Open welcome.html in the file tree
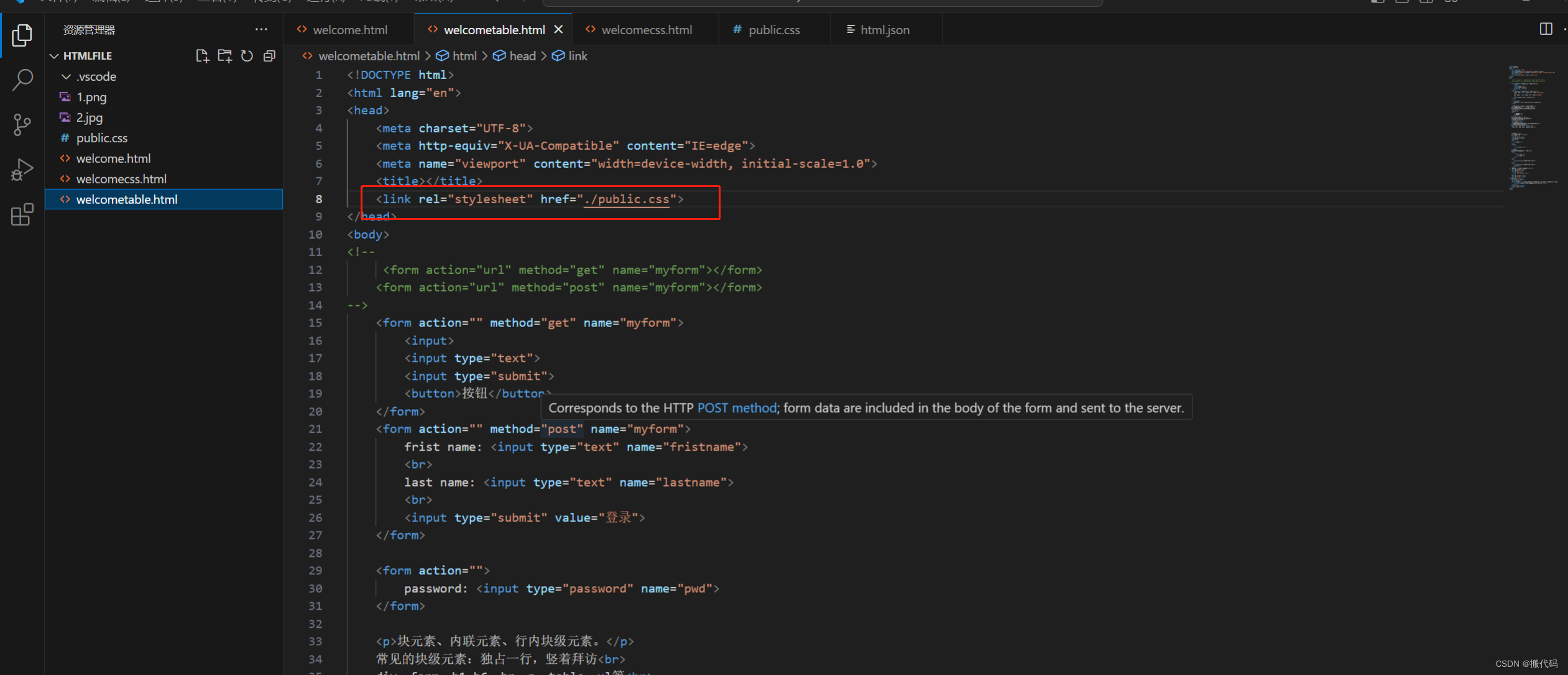 [113, 158]
